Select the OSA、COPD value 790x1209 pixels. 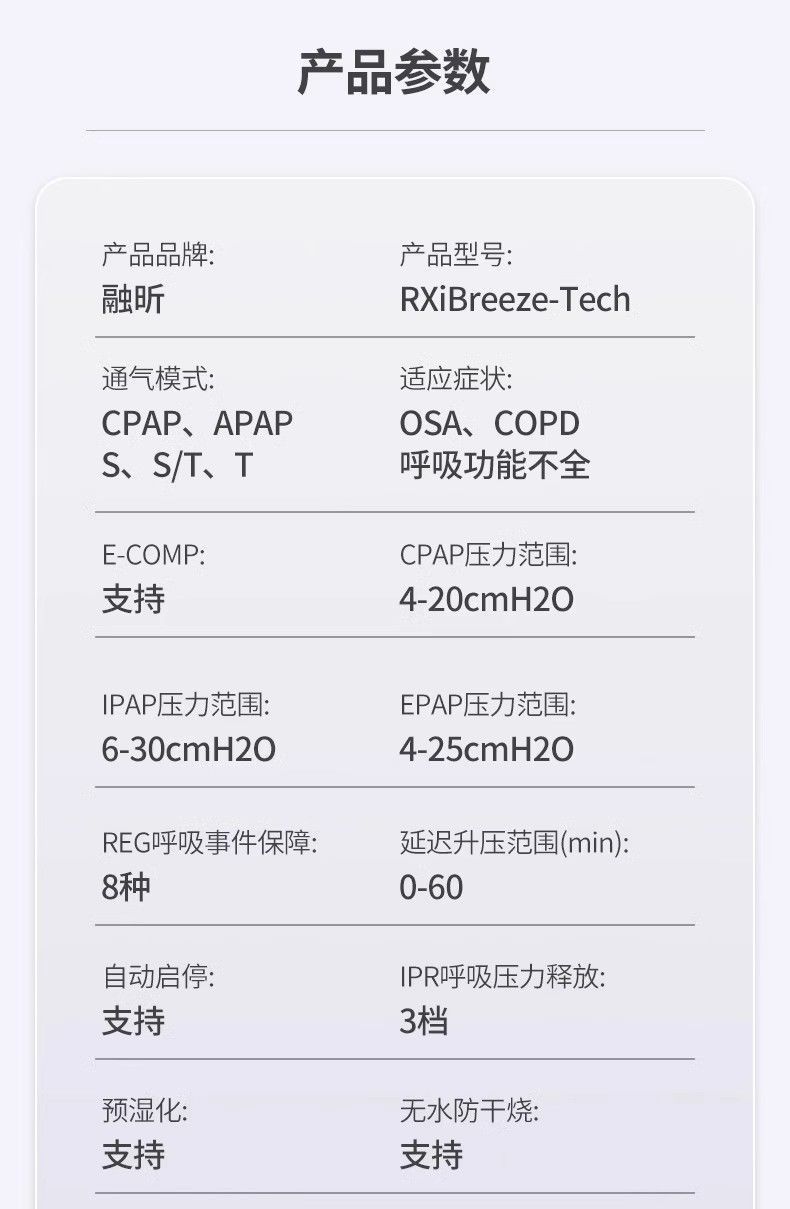point(489,423)
